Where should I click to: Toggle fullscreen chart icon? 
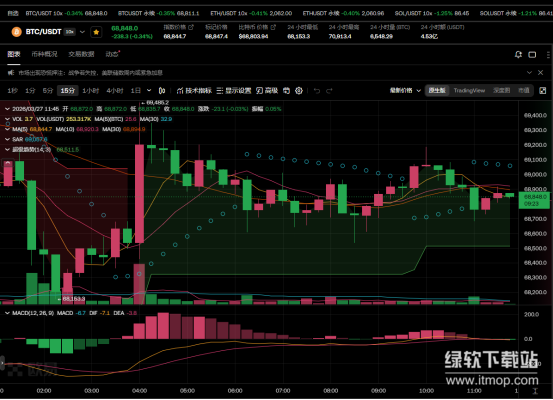coord(543,91)
